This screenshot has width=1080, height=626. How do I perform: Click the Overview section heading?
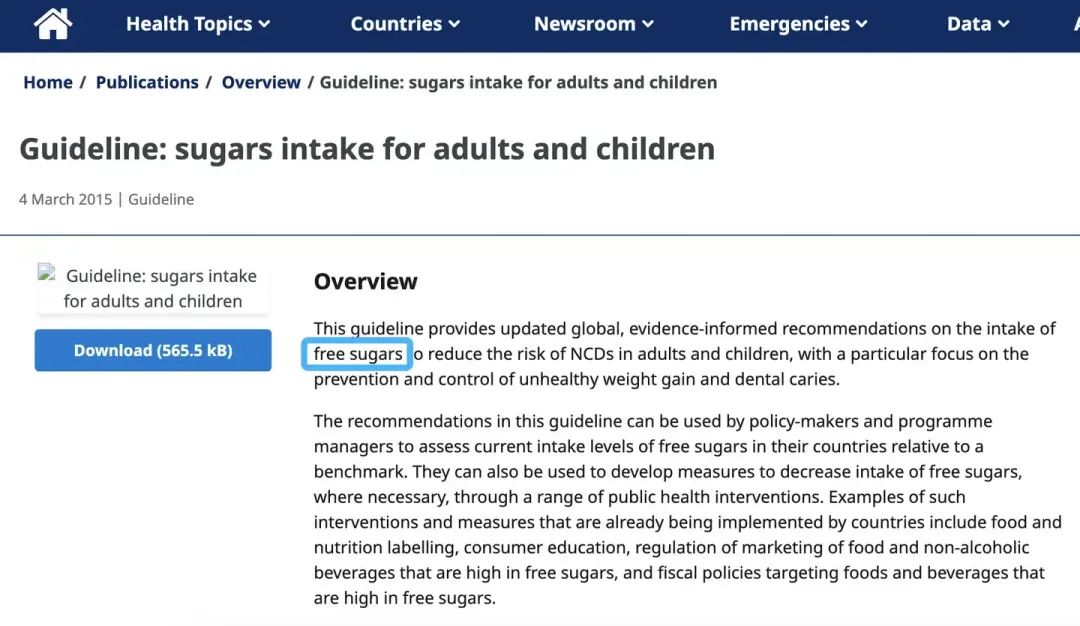[366, 282]
